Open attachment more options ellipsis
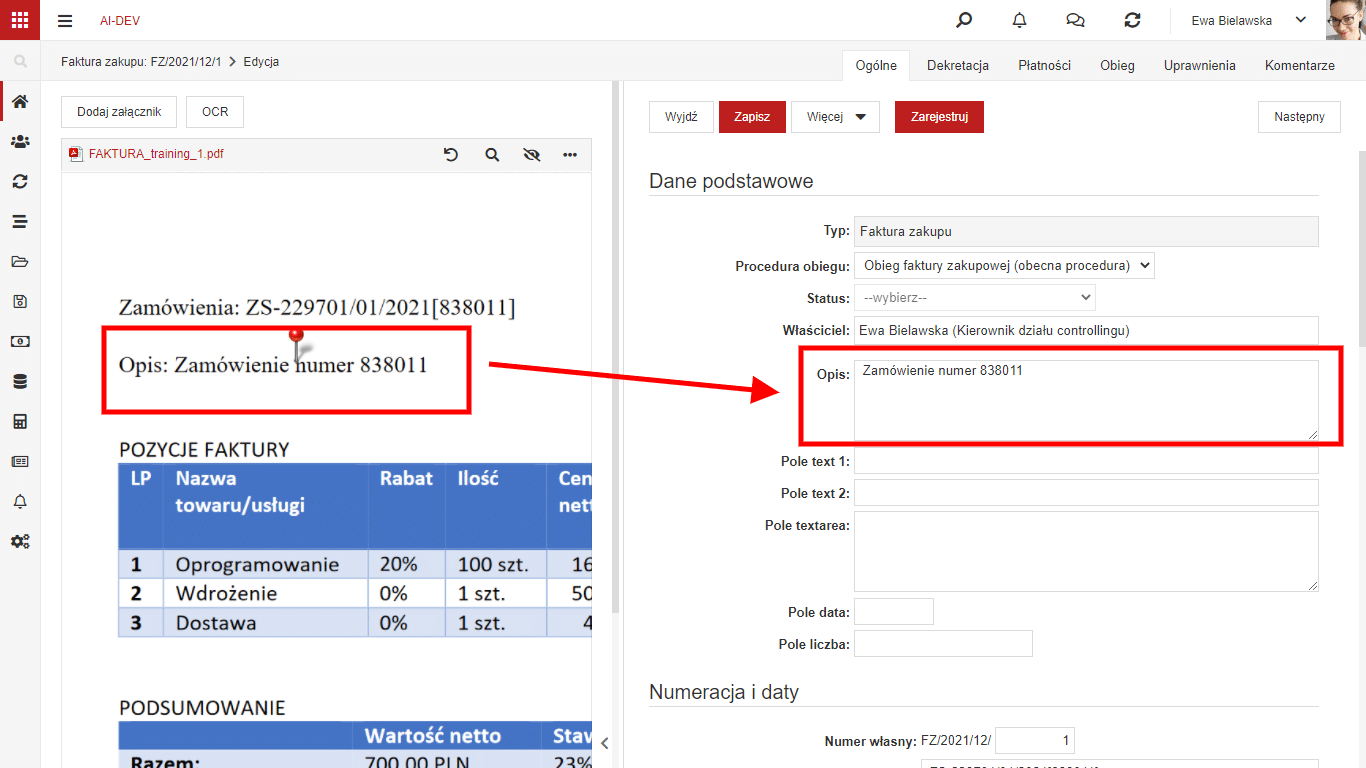Viewport: 1366px width, 768px height. pyautogui.click(x=570, y=155)
